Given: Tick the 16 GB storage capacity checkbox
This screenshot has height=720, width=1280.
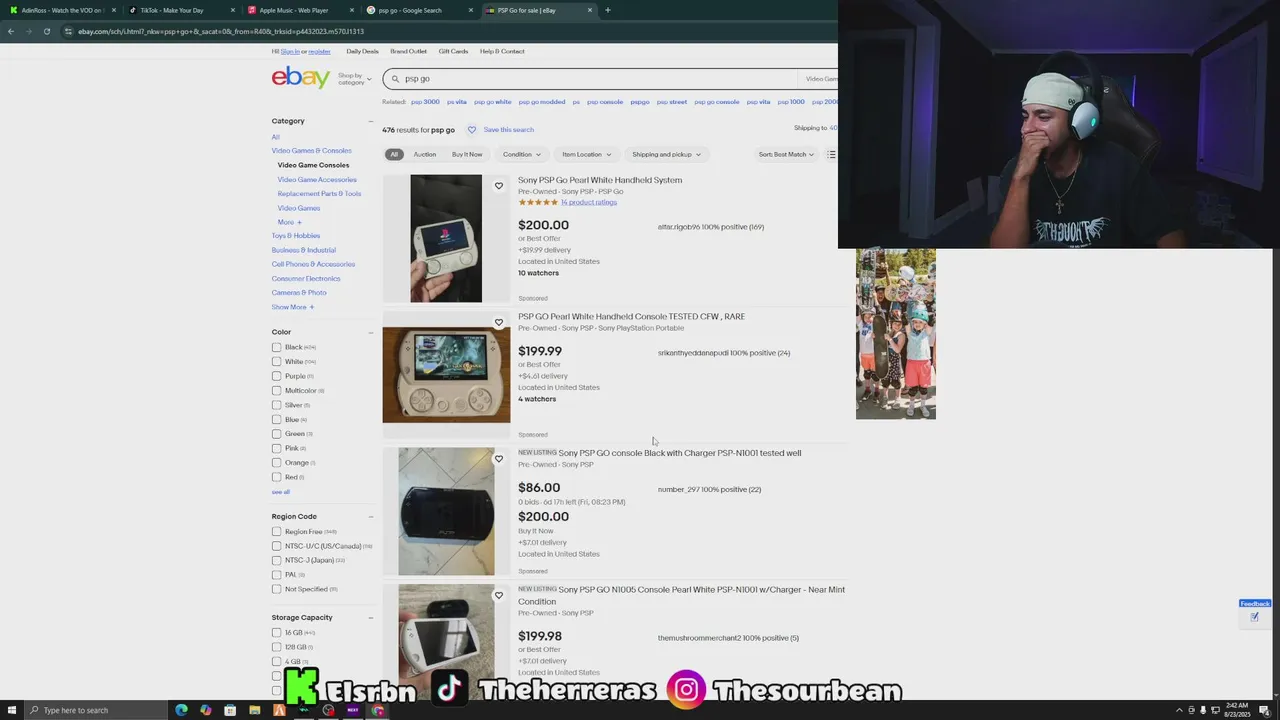Looking at the screenshot, I should coord(276,632).
